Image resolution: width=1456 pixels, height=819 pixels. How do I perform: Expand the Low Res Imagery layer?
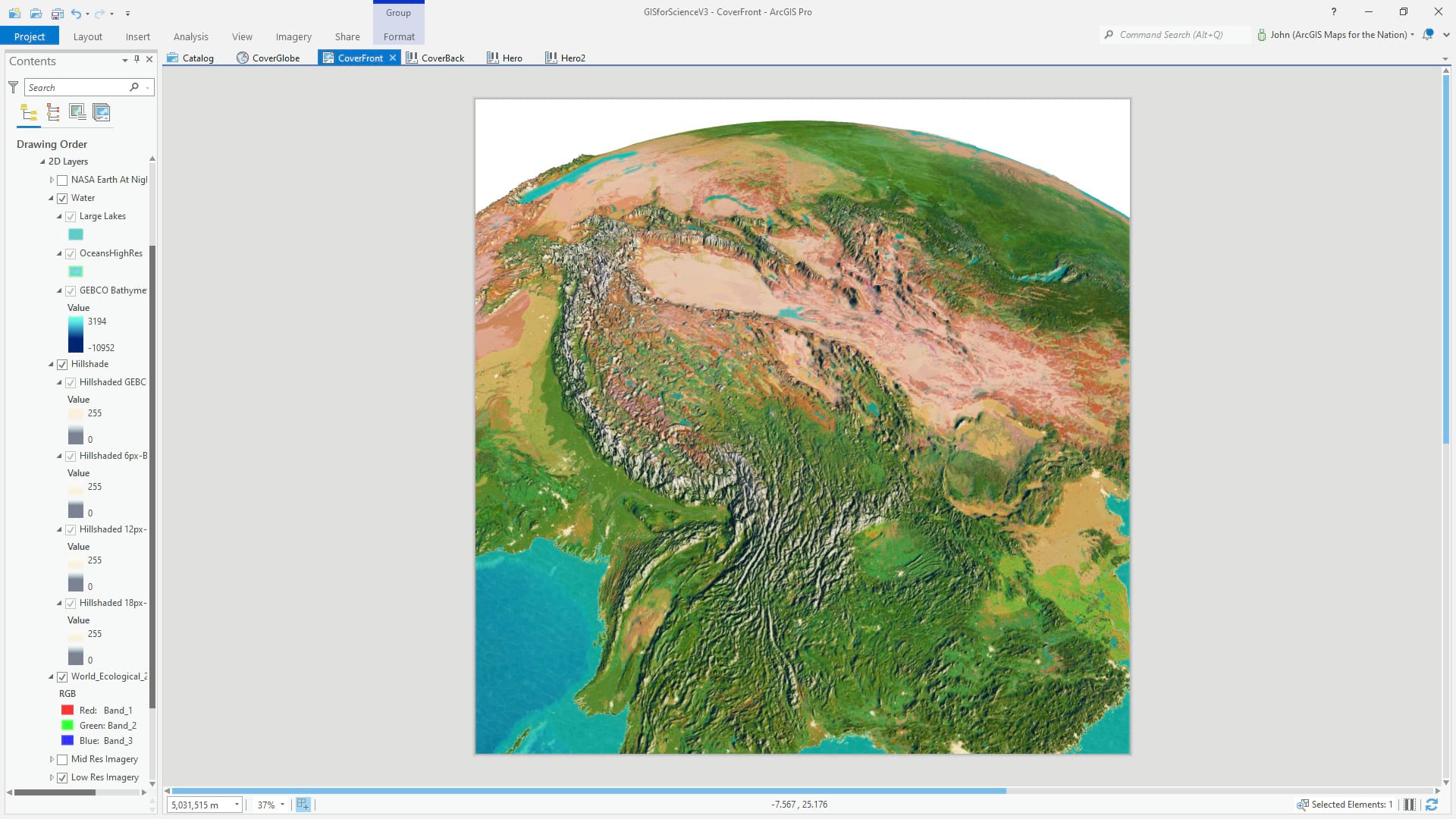52,778
